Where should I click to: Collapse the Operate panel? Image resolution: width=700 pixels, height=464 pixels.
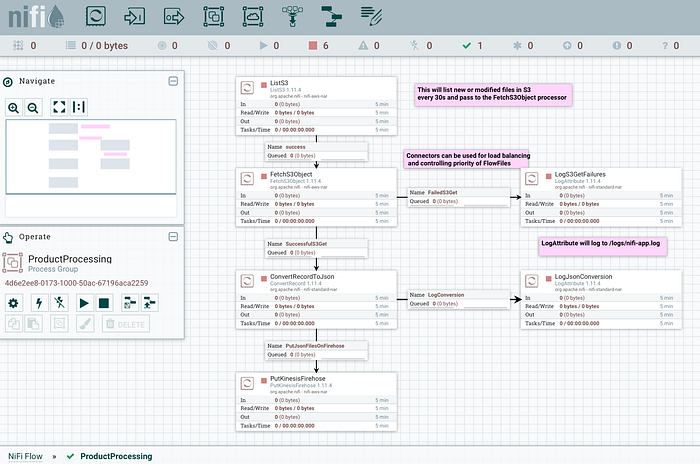[x=173, y=237]
